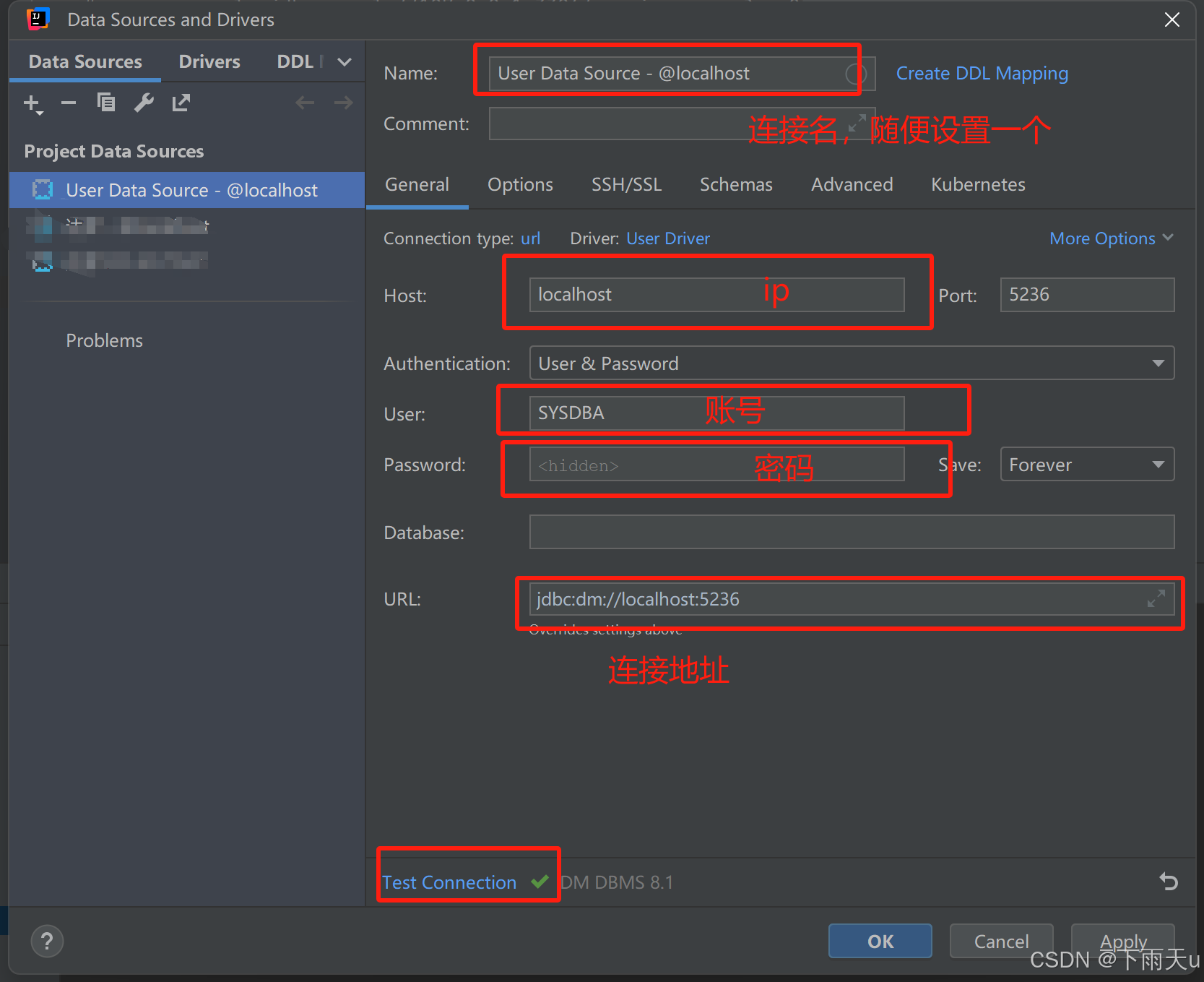This screenshot has height=982, width=1204.
Task: Navigate forward with right arrow
Action: (x=343, y=103)
